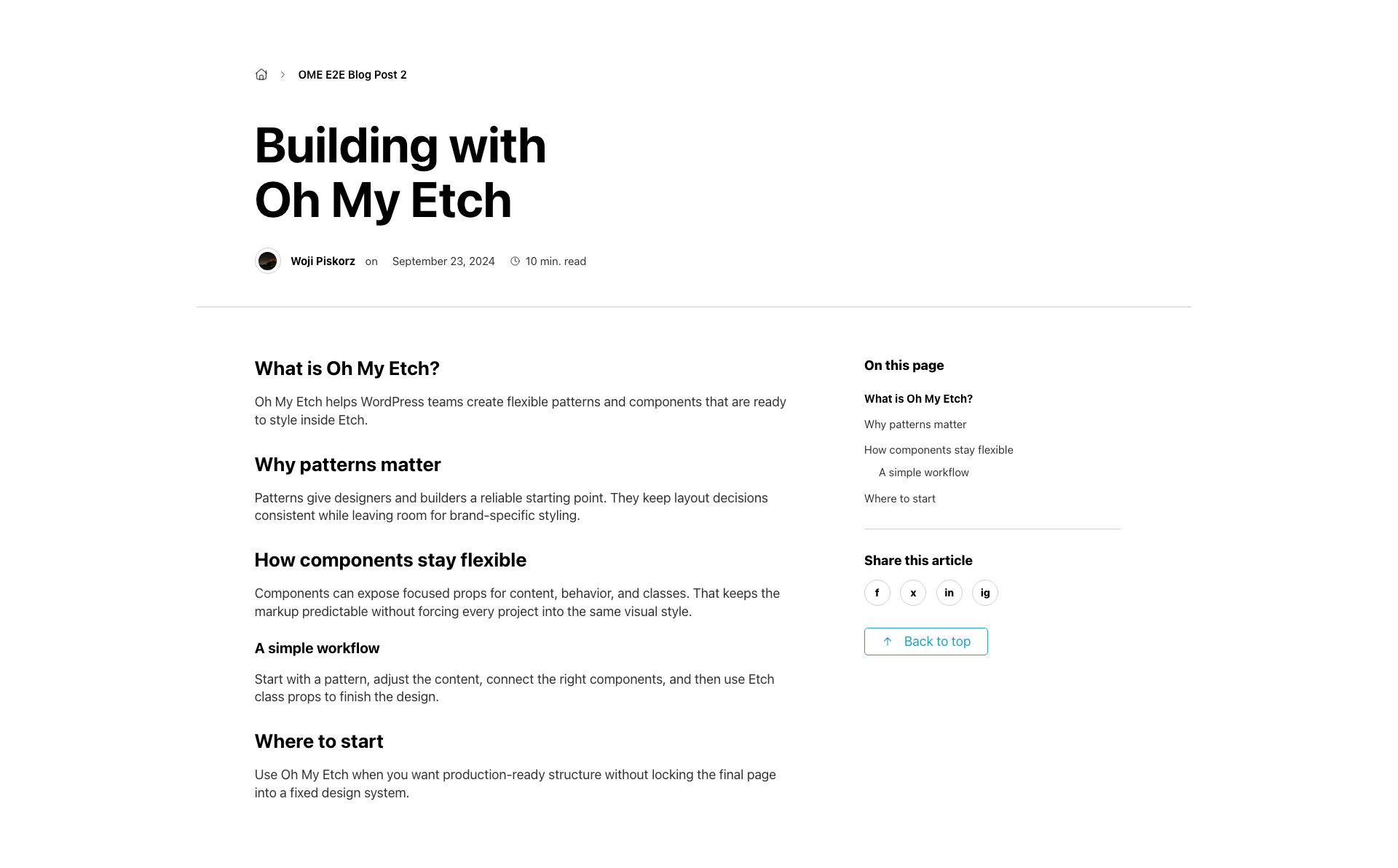Click the up arrow in Back to top
The image size is (1398, 868).
click(x=888, y=642)
